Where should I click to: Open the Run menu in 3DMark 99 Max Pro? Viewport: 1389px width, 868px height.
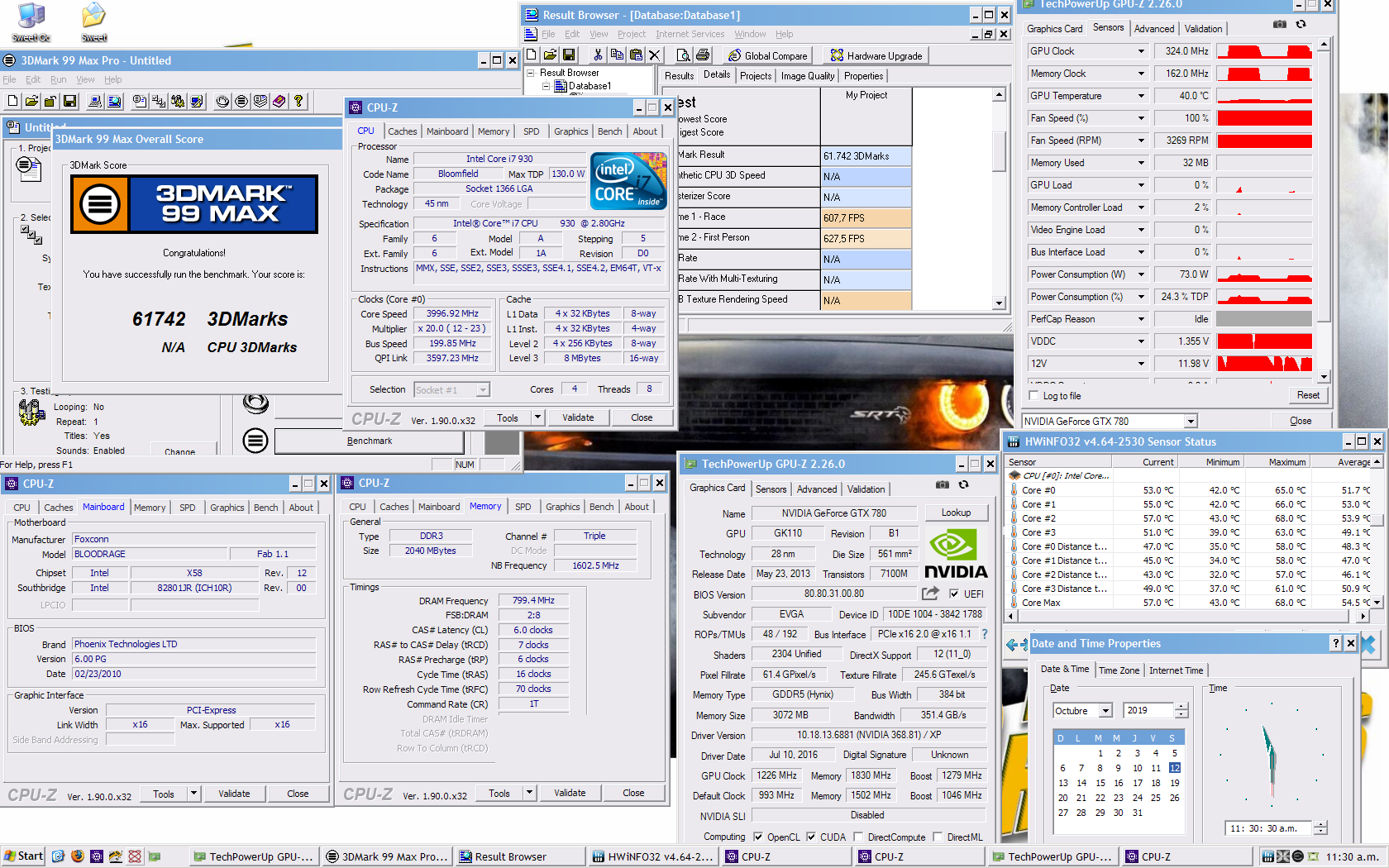pyautogui.click(x=58, y=79)
